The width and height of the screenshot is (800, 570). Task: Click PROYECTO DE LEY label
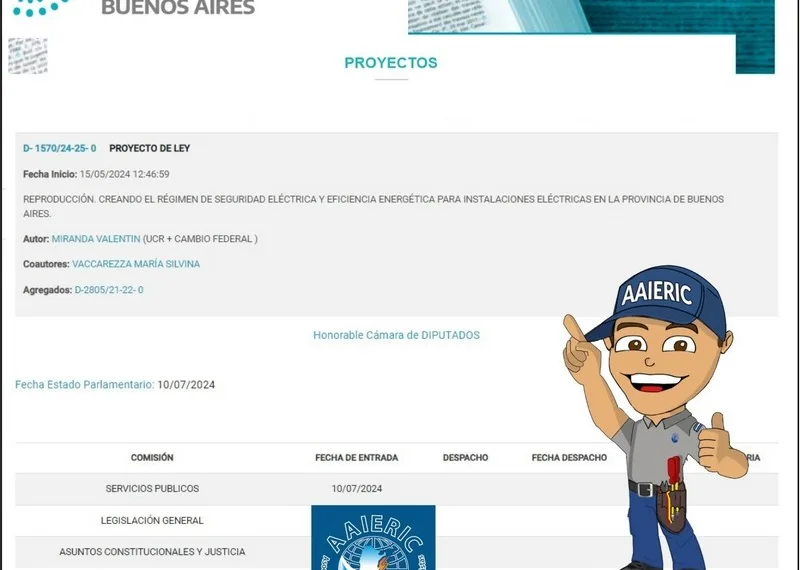click(149, 148)
